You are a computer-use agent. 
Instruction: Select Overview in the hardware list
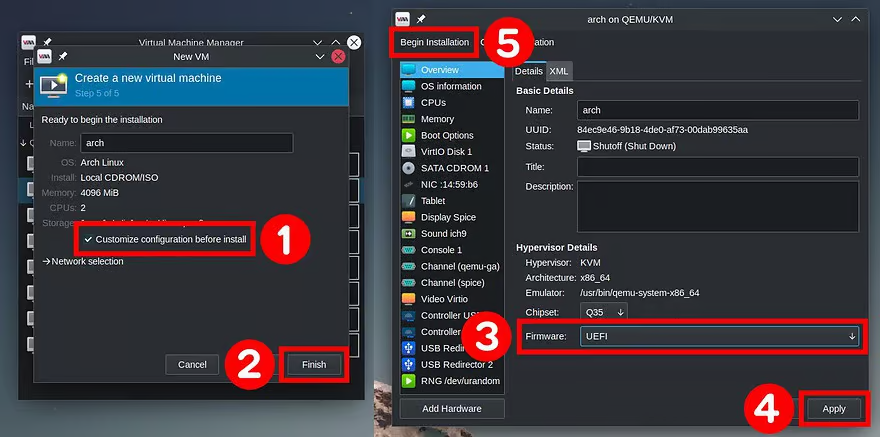point(452,70)
